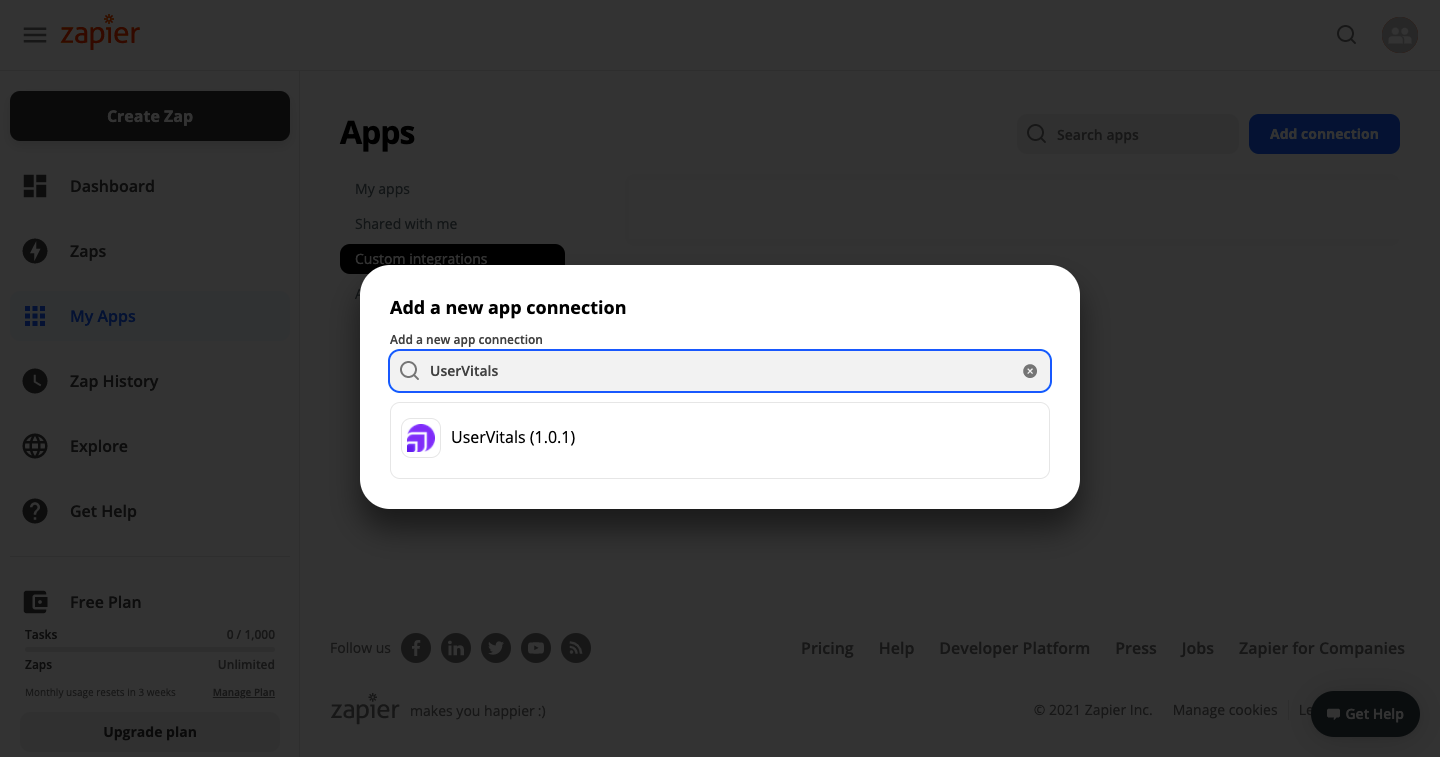Click the Add connection button

pyautogui.click(x=1324, y=134)
